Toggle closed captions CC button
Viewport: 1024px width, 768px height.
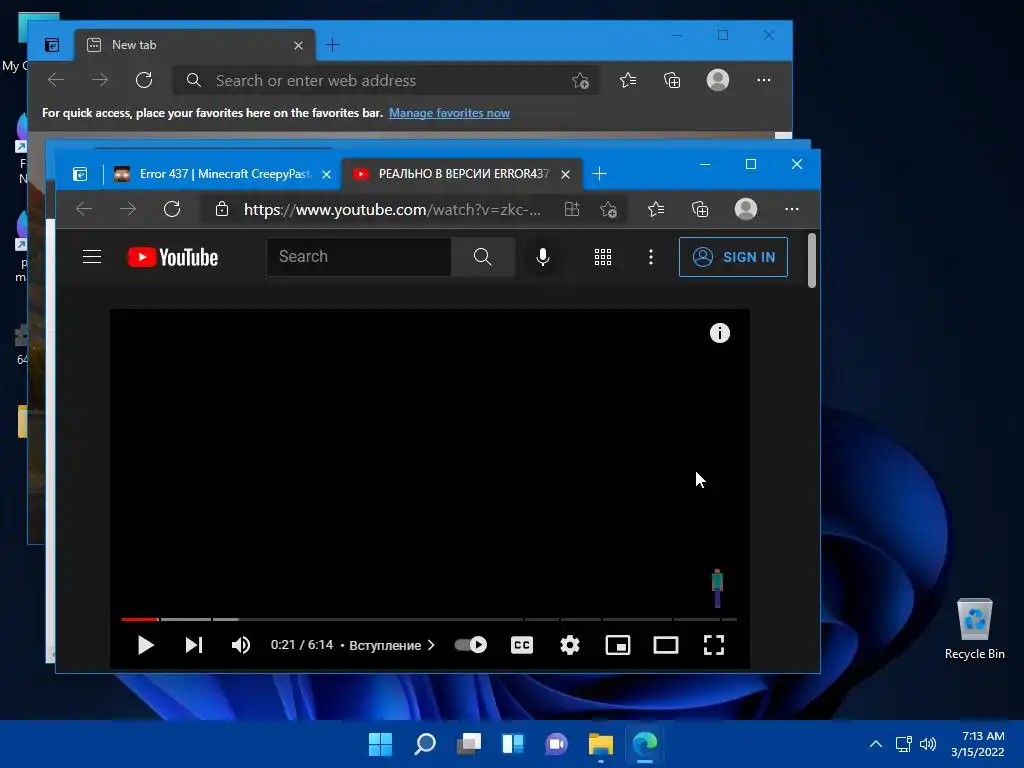coord(522,645)
